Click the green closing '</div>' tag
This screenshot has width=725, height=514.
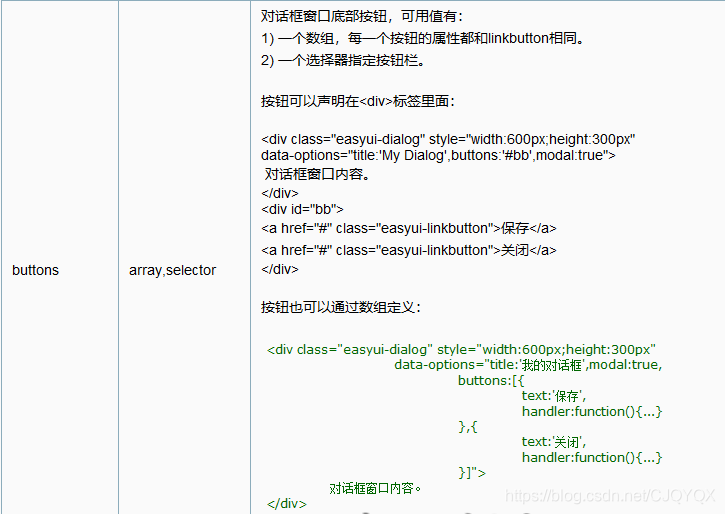click(x=287, y=503)
